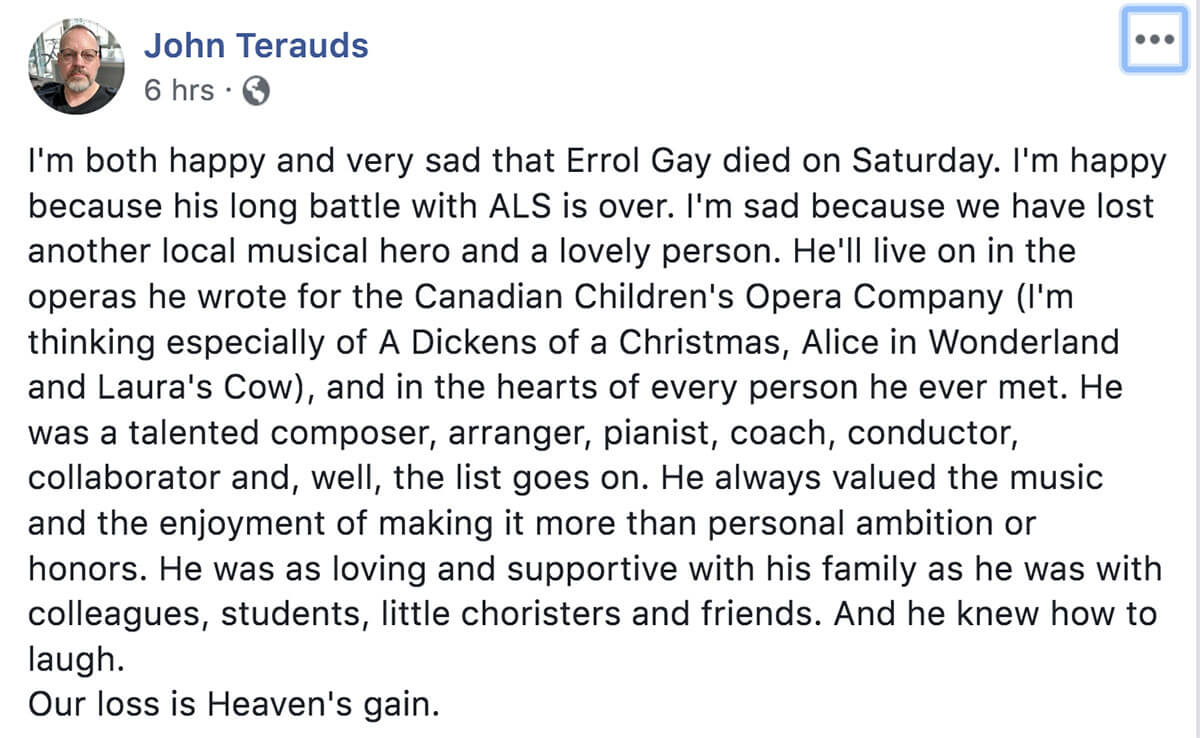Open the post options three-dots menu
Viewport: 1200px width, 738px height.
(x=1153, y=40)
